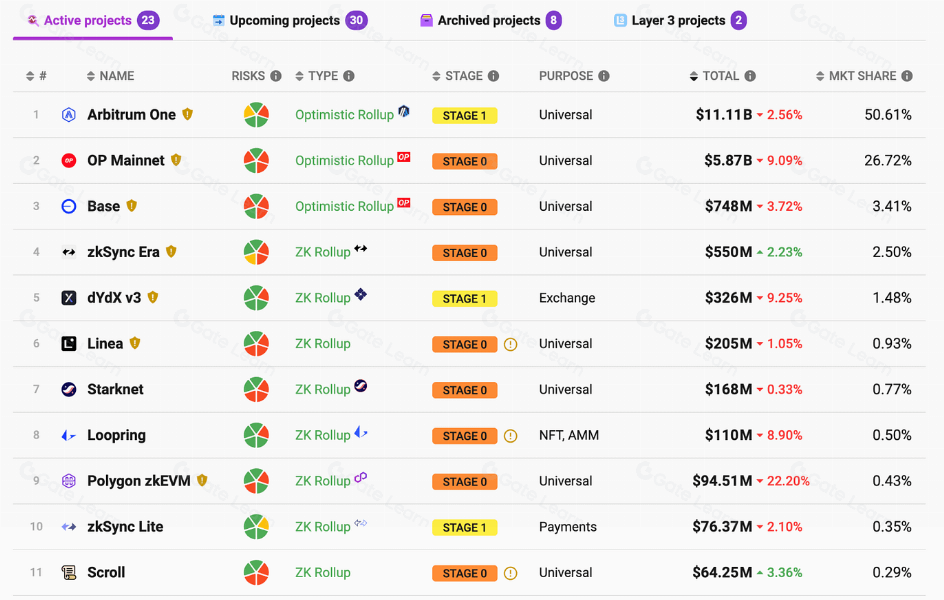The width and height of the screenshot is (944, 600).
Task: Toggle sorting on the NAME column
Action: click(91, 75)
